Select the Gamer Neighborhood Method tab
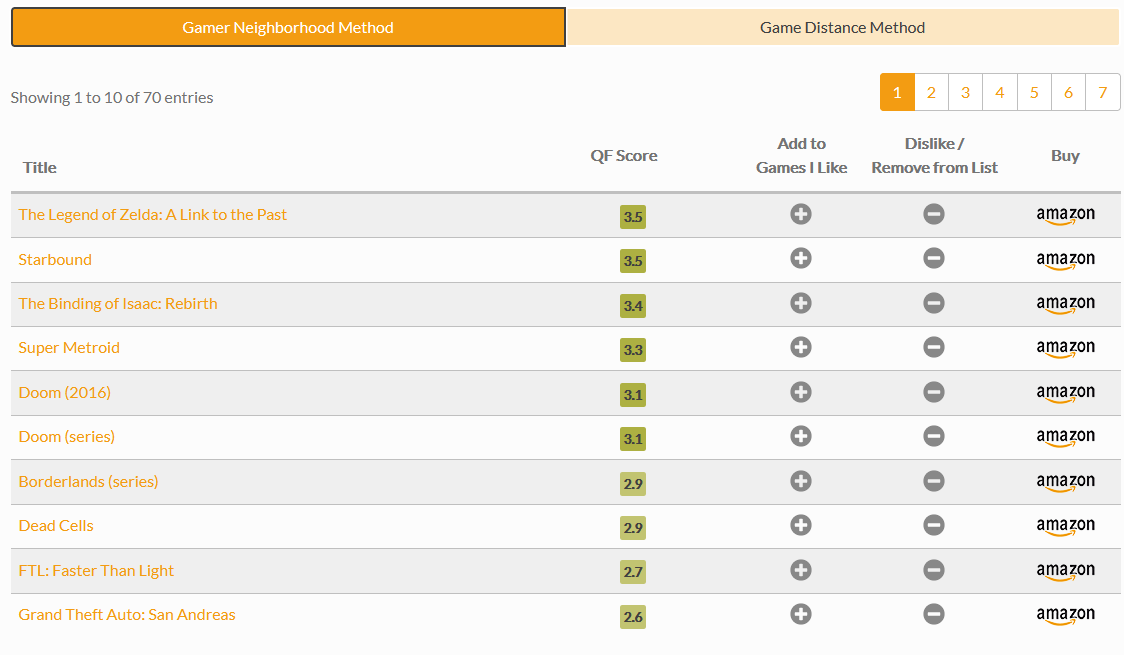This screenshot has width=1124, height=655. 288,28
